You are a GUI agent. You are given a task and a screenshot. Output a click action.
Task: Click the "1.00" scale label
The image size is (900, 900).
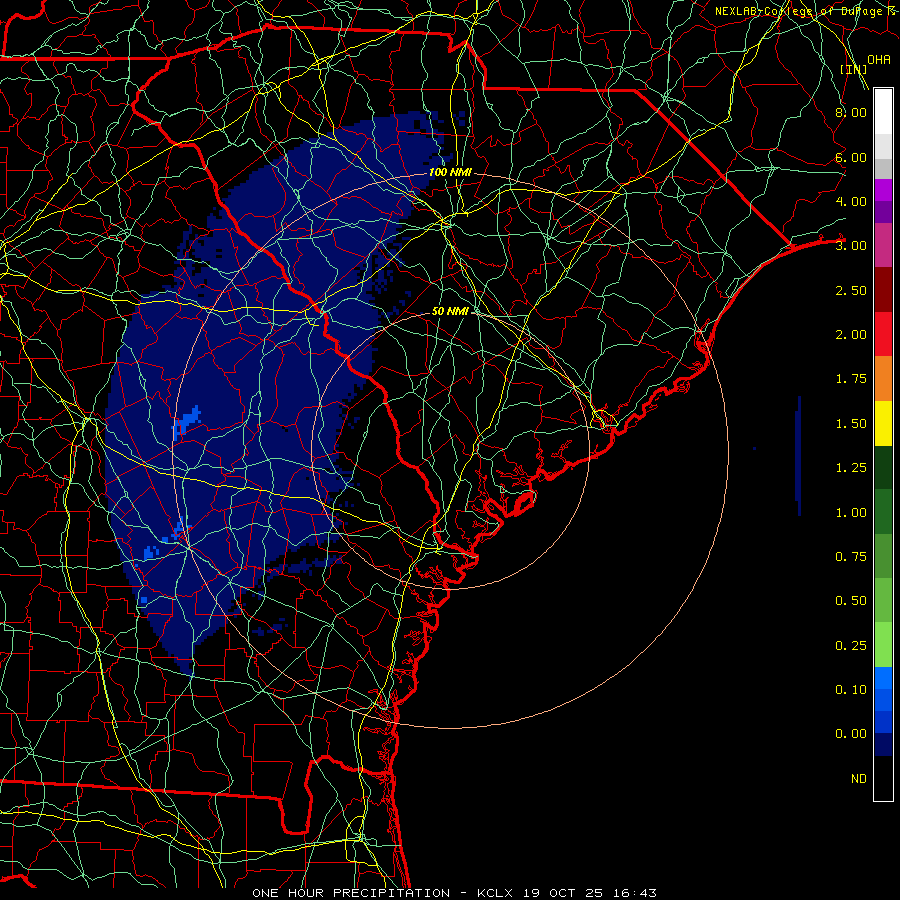(851, 513)
